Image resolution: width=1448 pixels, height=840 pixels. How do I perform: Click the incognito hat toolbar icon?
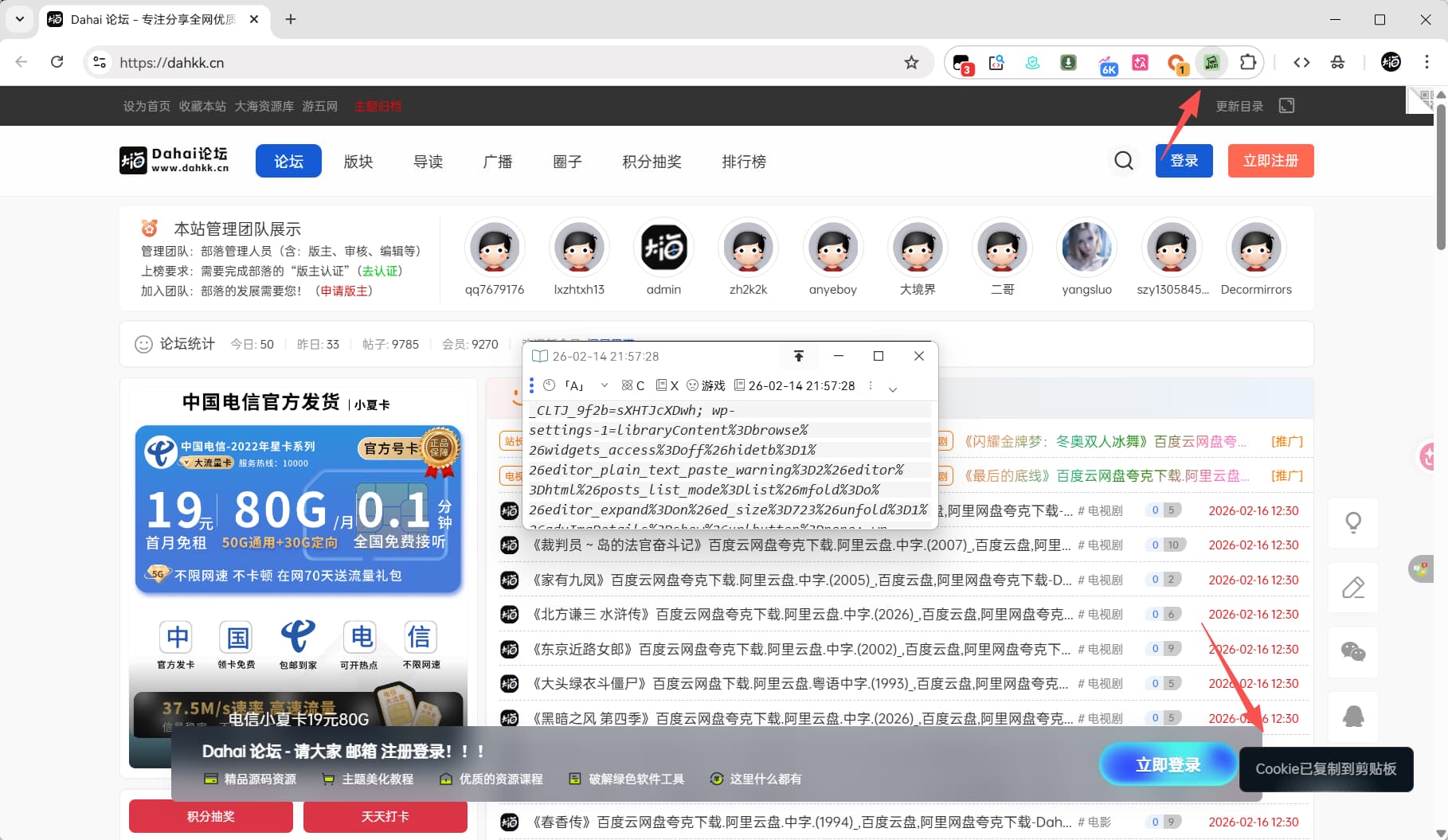point(1338,62)
